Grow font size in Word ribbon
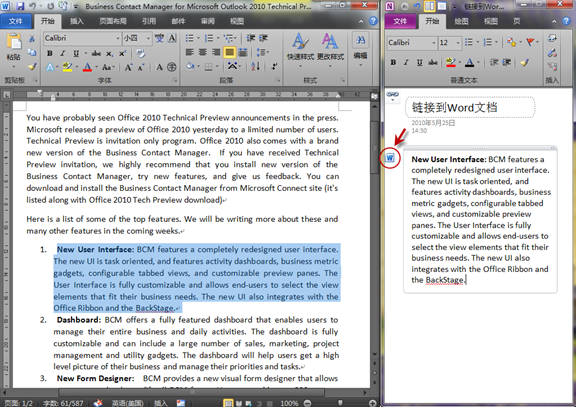576x407 pixels. click(x=128, y=67)
